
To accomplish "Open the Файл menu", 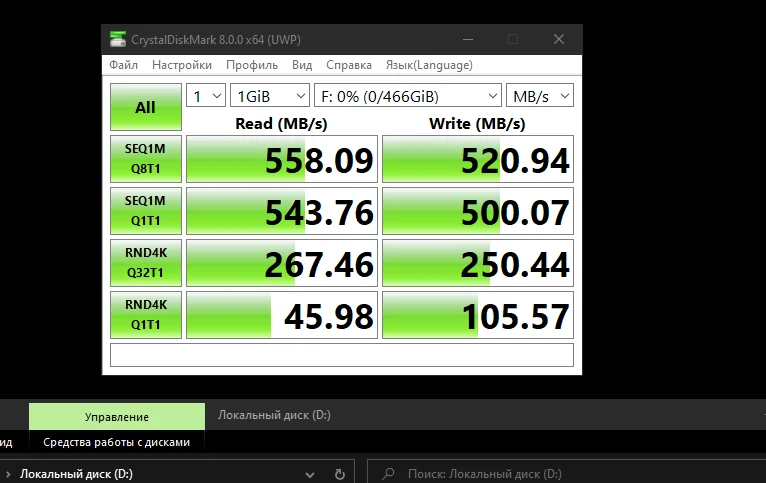I will pyautogui.click(x=124, y=65).
